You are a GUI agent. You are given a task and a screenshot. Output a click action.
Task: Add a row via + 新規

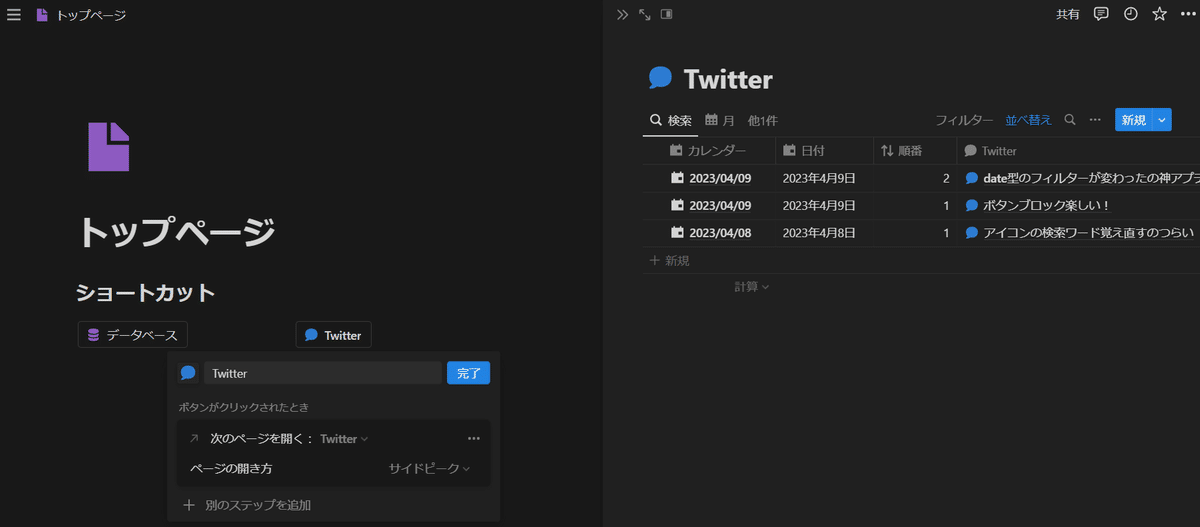click(670, 260)
